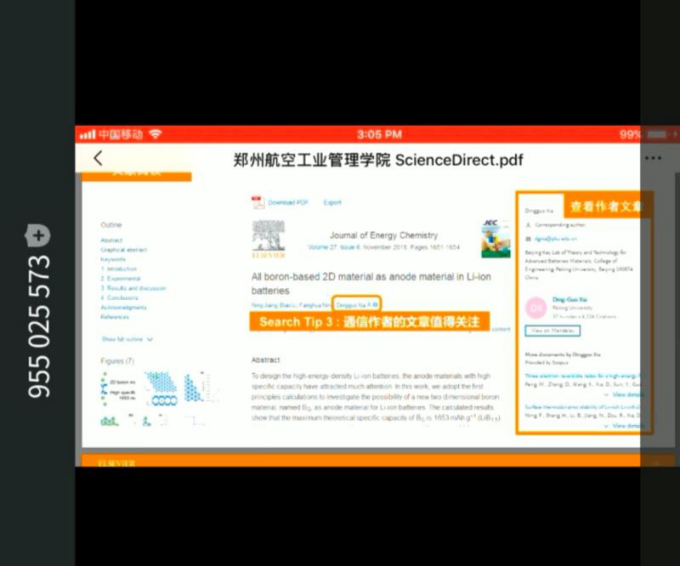Open the honeycomb lattice figure thumbnail

pyautogui.click(x=160, y=388)
